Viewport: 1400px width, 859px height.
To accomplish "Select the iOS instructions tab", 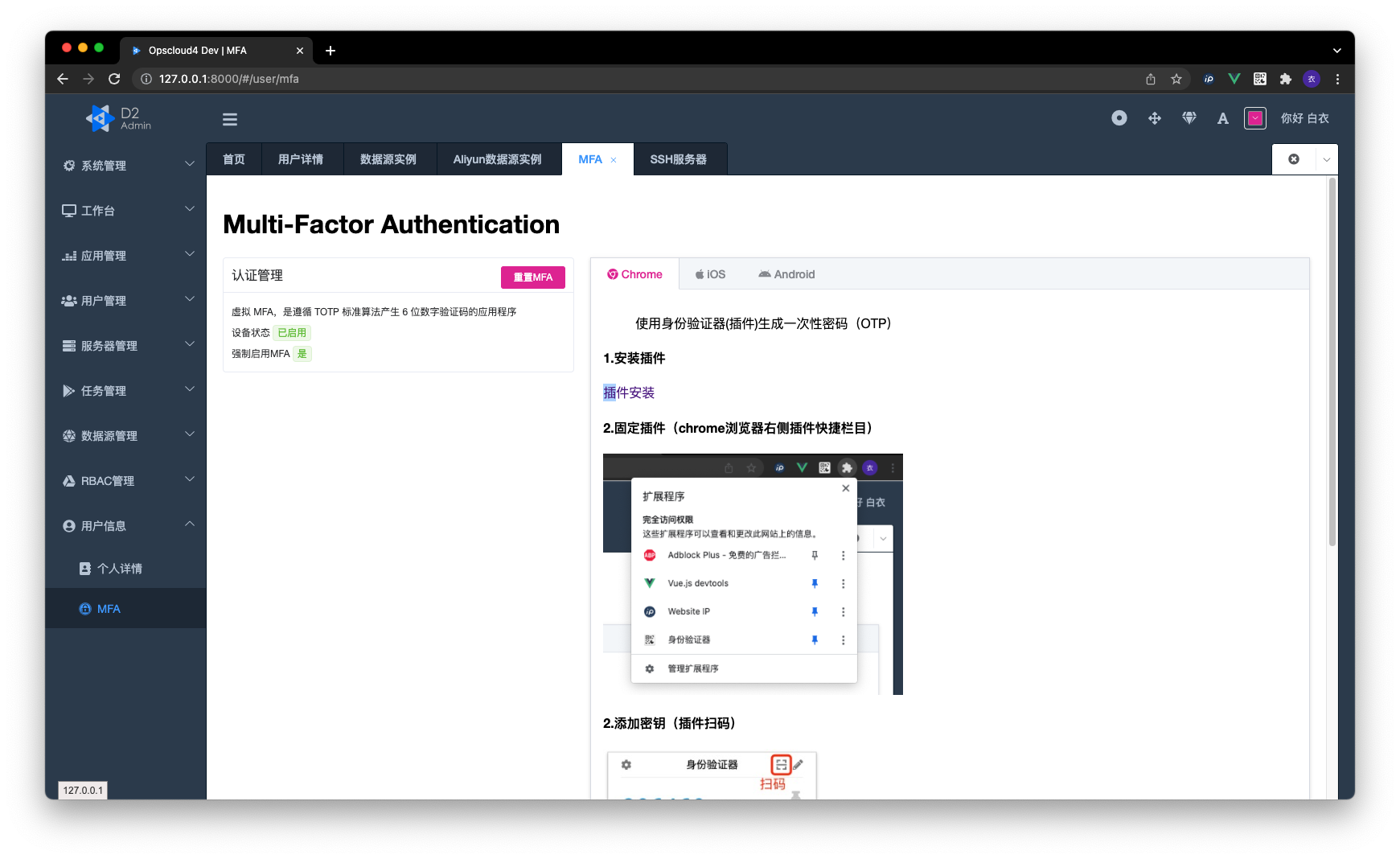I will 711,274.
